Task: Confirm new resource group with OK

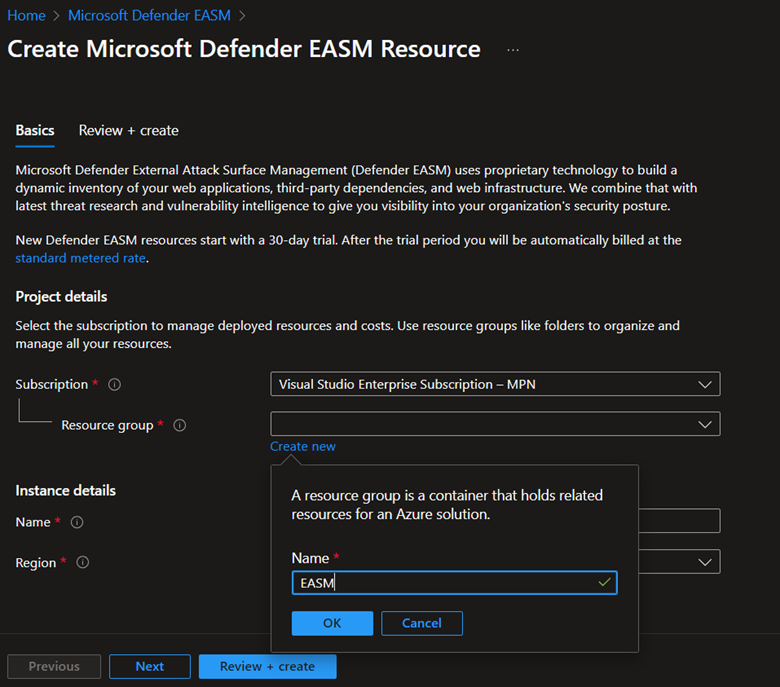Action: click(332, 623)
